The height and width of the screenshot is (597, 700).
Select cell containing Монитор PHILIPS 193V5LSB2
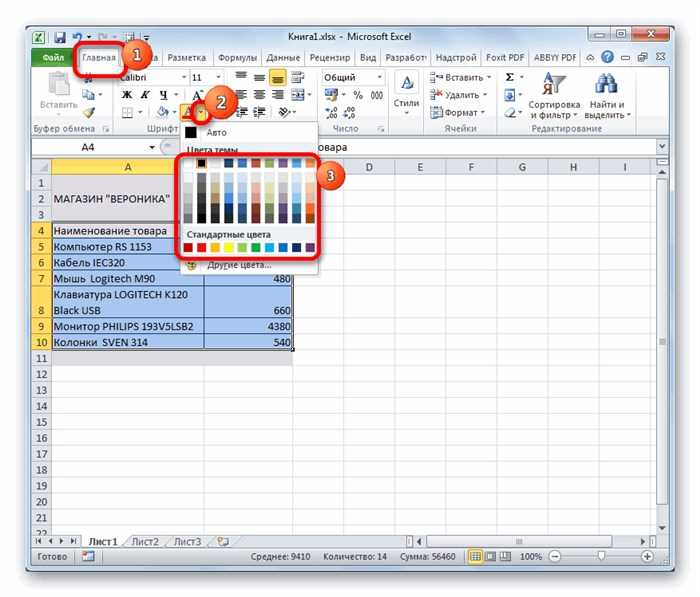[x=128, y=326]
